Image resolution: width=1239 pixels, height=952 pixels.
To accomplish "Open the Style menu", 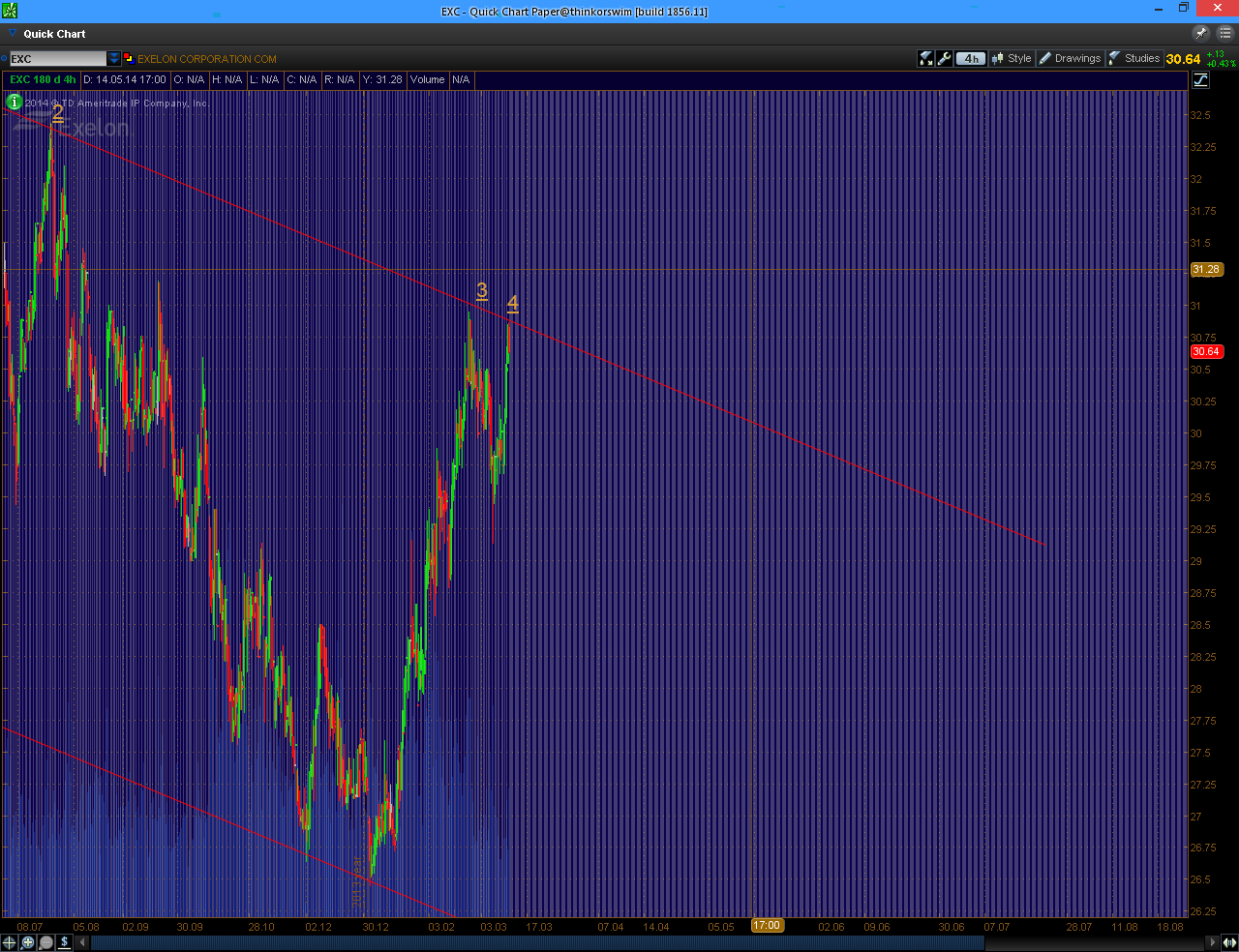I will (x=1012, y=59).
